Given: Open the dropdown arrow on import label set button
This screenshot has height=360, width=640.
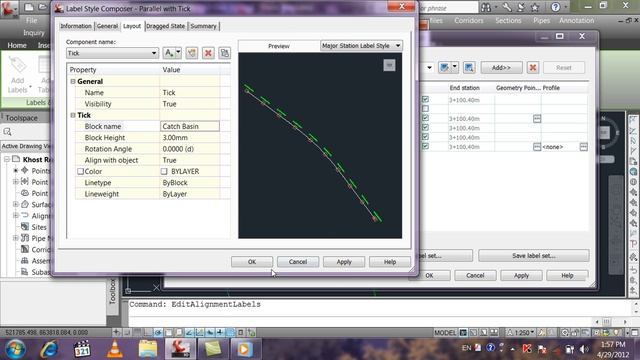Looking at the screenshot, I should click(454, 68).
